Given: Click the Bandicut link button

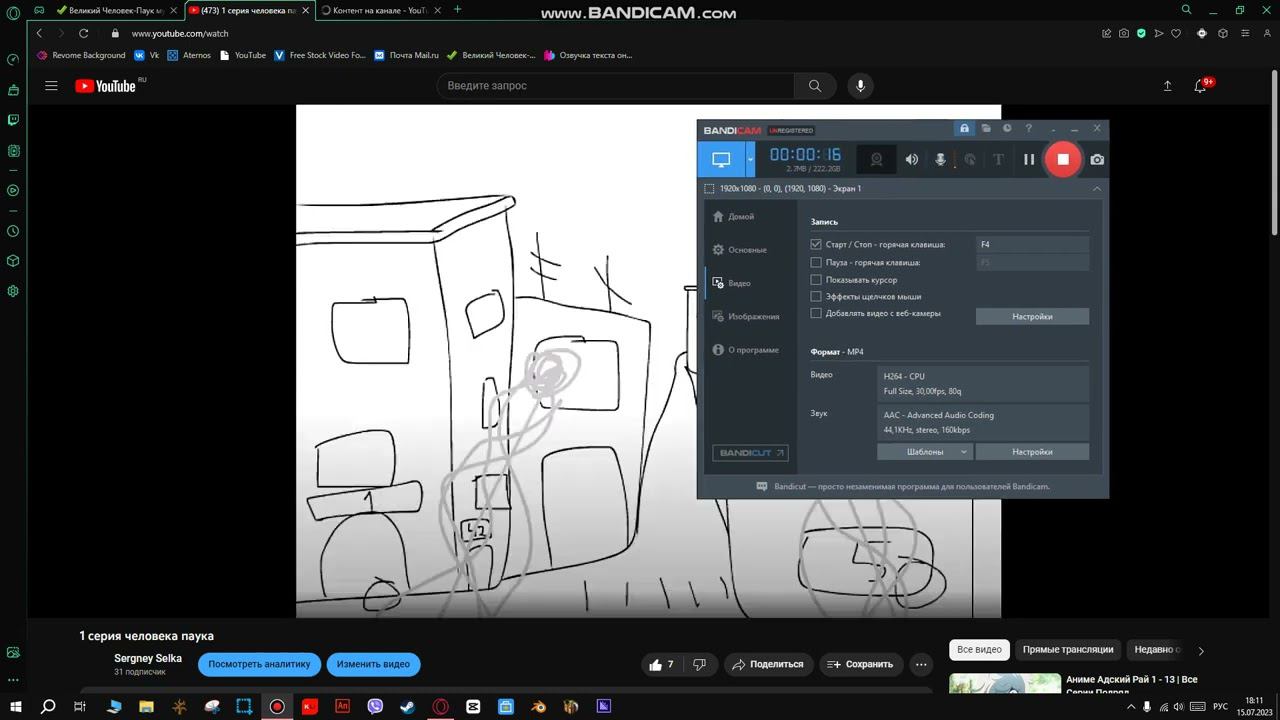Looking at the screenshot, I should point(750,453).
